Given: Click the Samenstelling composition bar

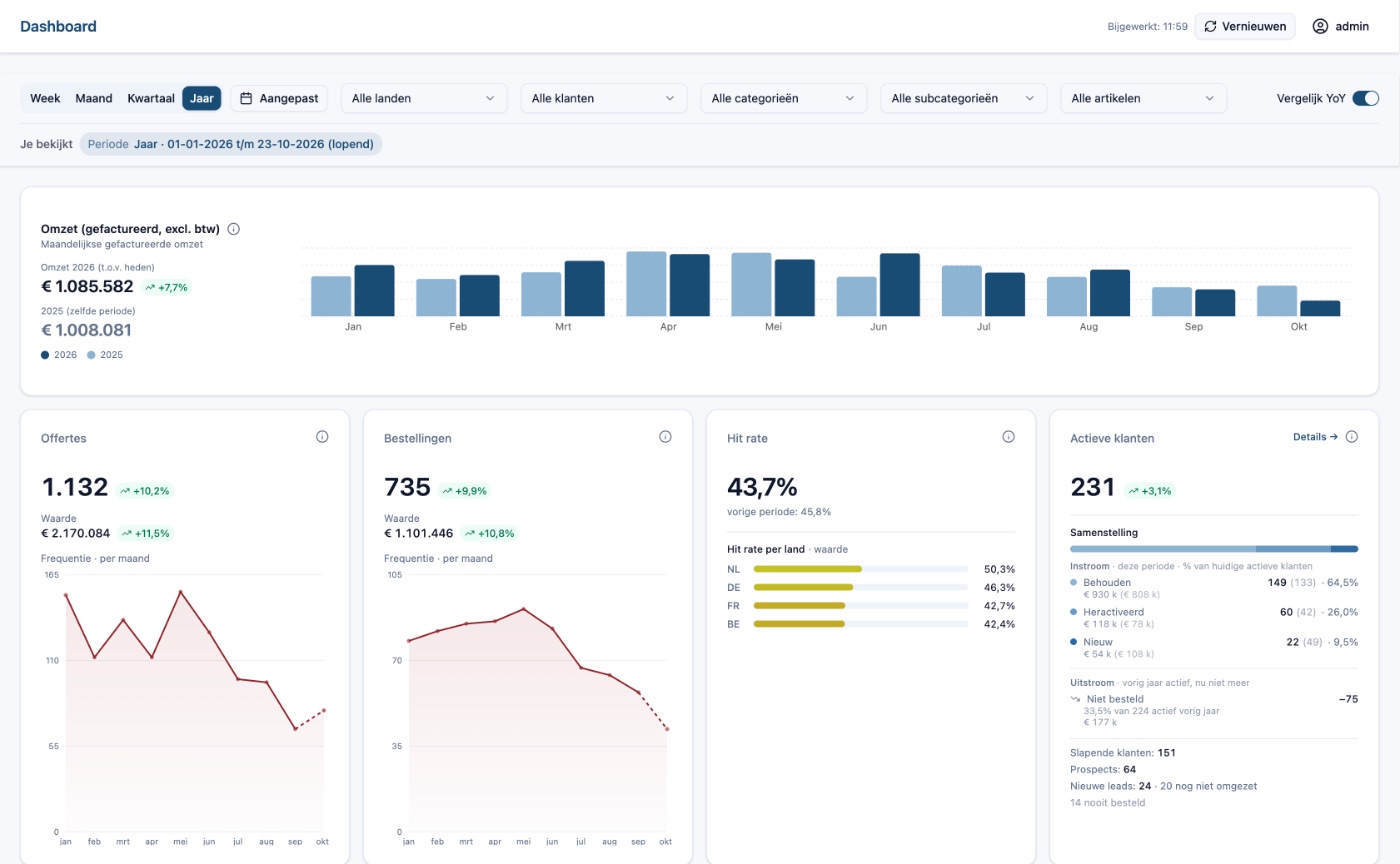Looking at the screenshot, I should tap(1214, 549).
